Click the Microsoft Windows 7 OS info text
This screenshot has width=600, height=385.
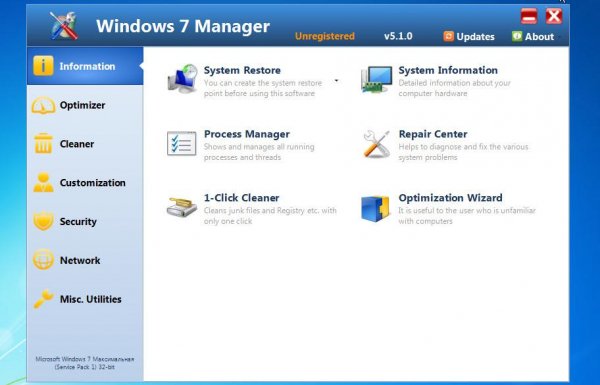click(x=85, y=363)
